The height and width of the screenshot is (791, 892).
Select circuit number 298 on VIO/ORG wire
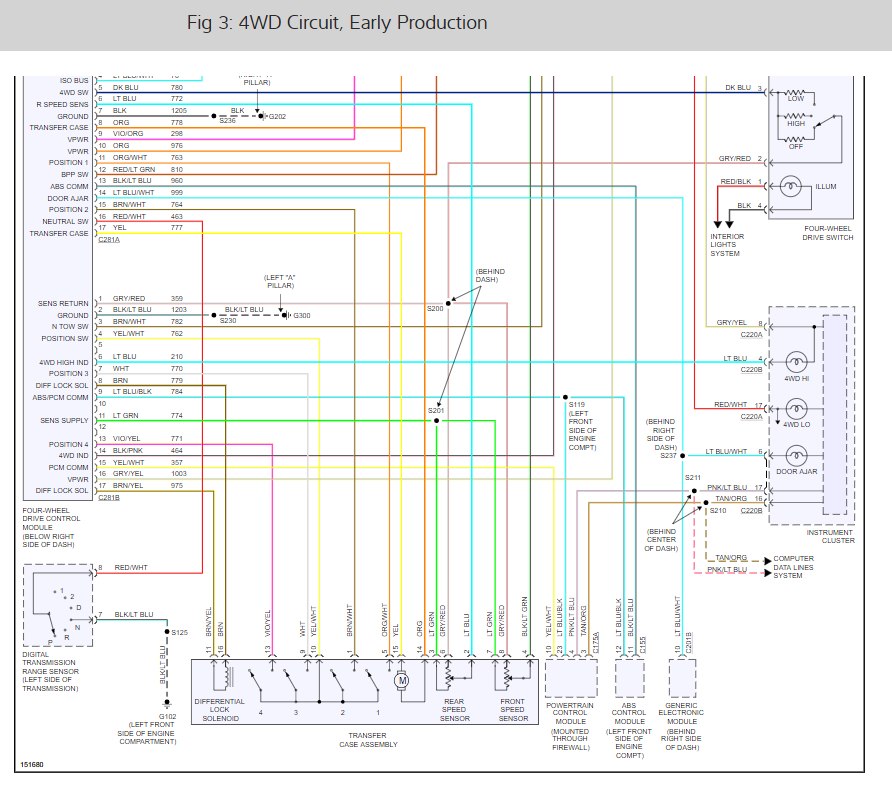(176, 134)
